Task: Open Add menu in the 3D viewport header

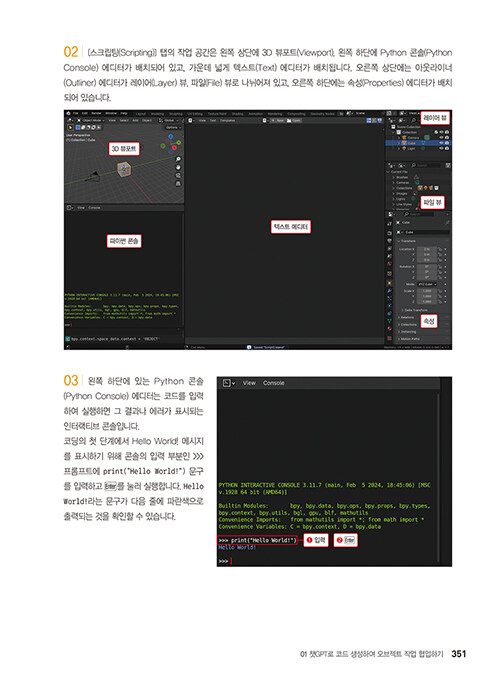Action: 135,120
